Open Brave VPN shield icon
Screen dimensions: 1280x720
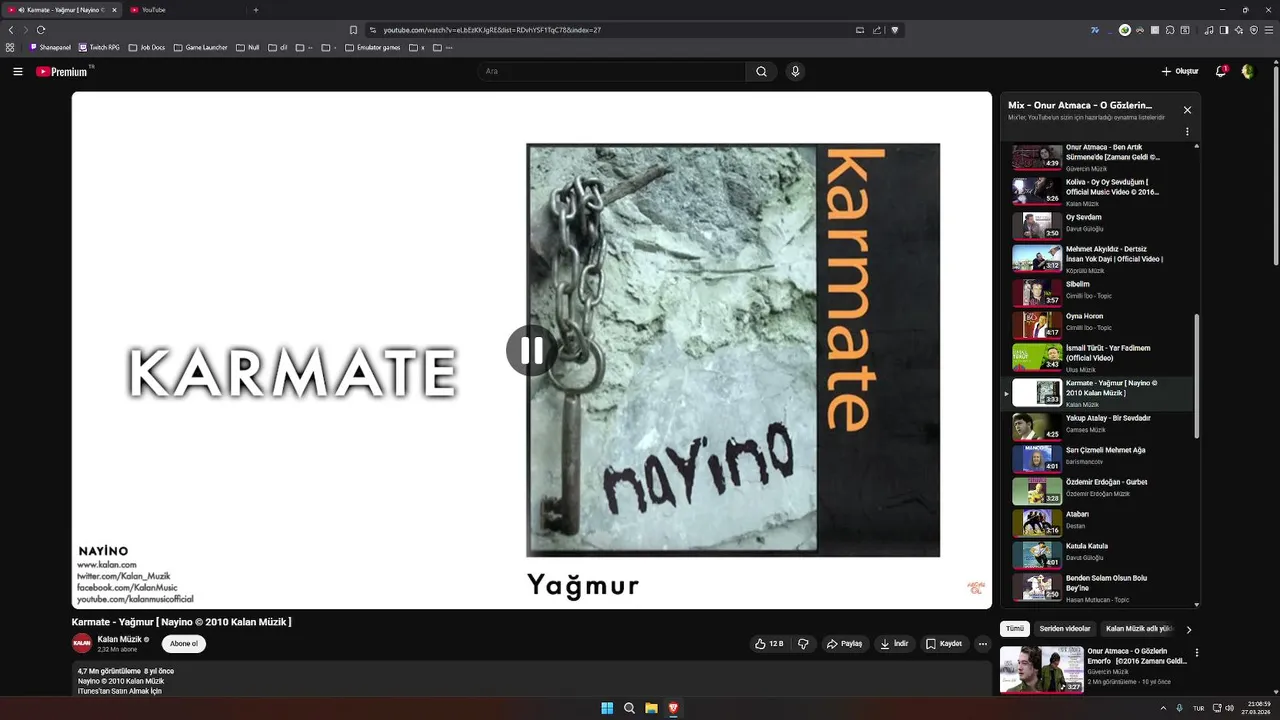point(1254,30)
